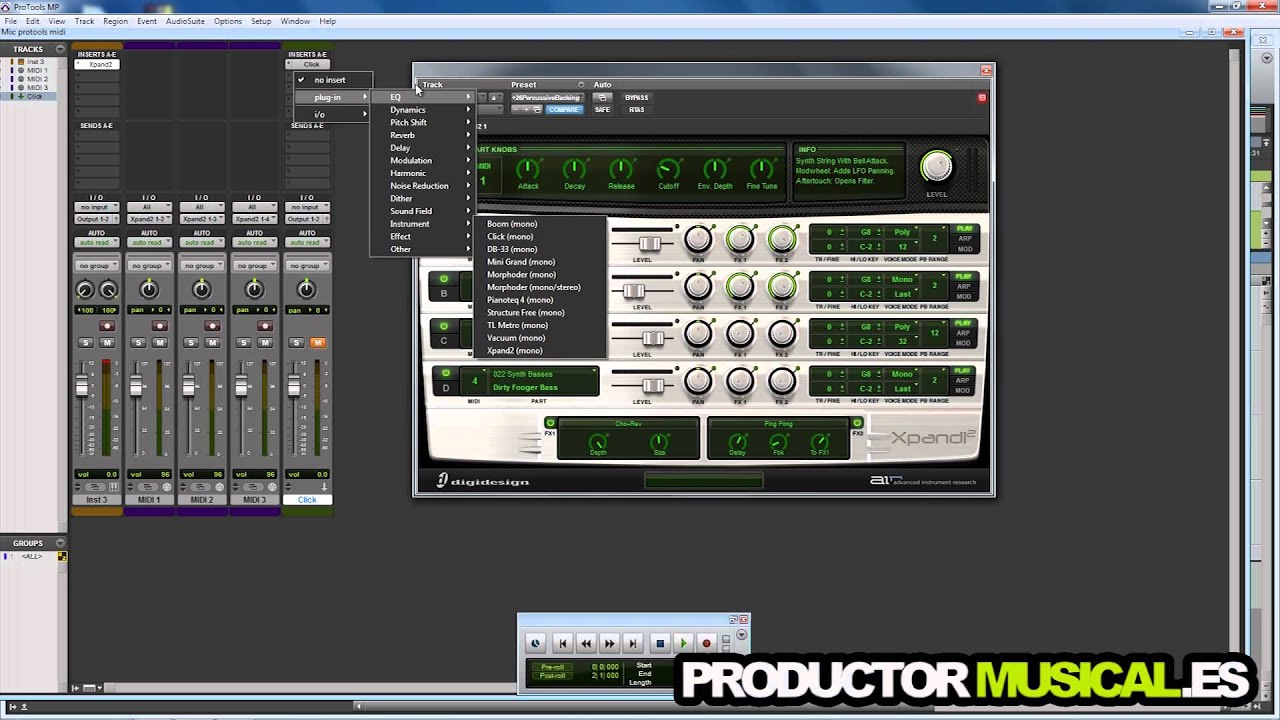Screen dimensions: 1280x720
Task: Click the Click track pan knob
Action: [x=306, y=290]
